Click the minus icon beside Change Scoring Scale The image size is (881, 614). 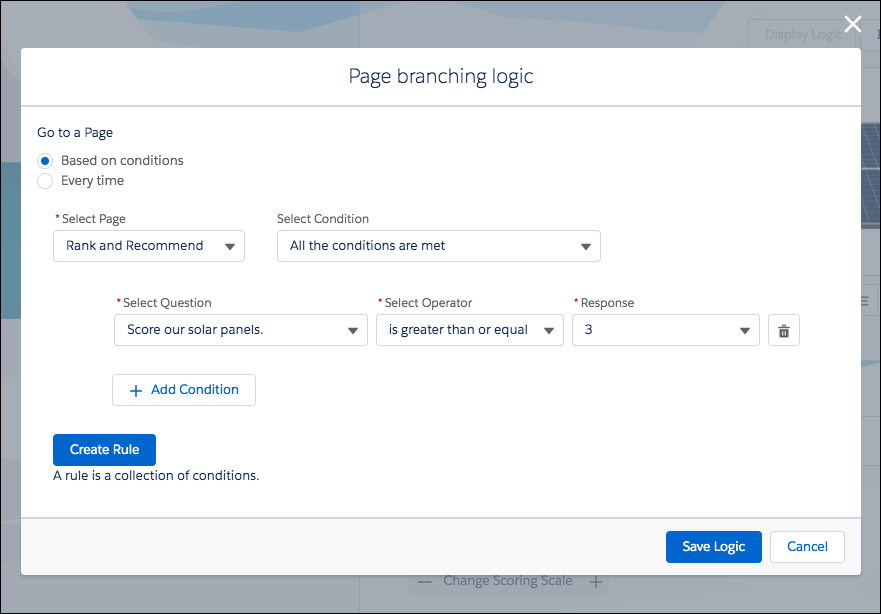click(425, 582)
